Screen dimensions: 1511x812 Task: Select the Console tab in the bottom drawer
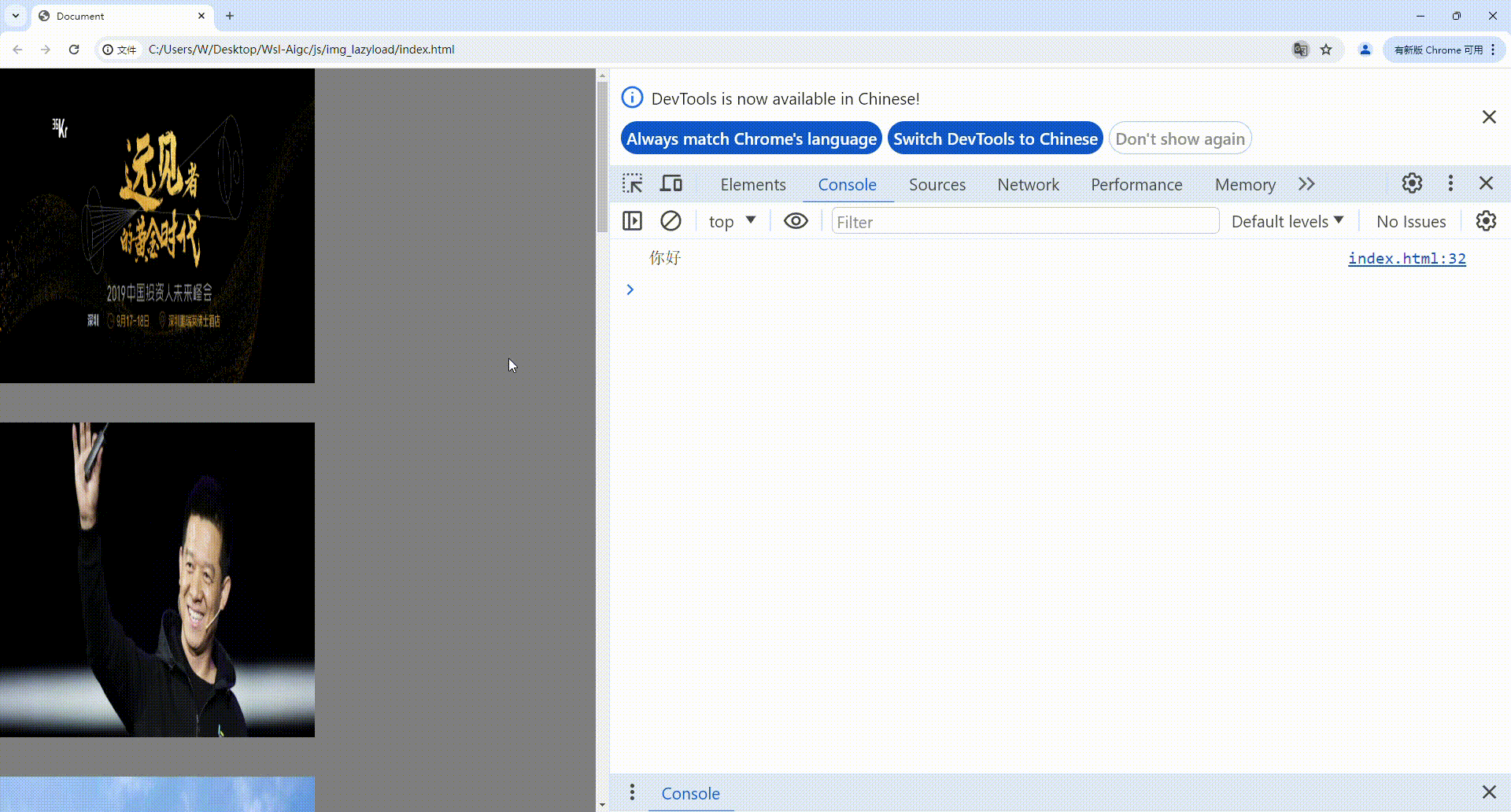pyautogui.click(x=690, y=793)
